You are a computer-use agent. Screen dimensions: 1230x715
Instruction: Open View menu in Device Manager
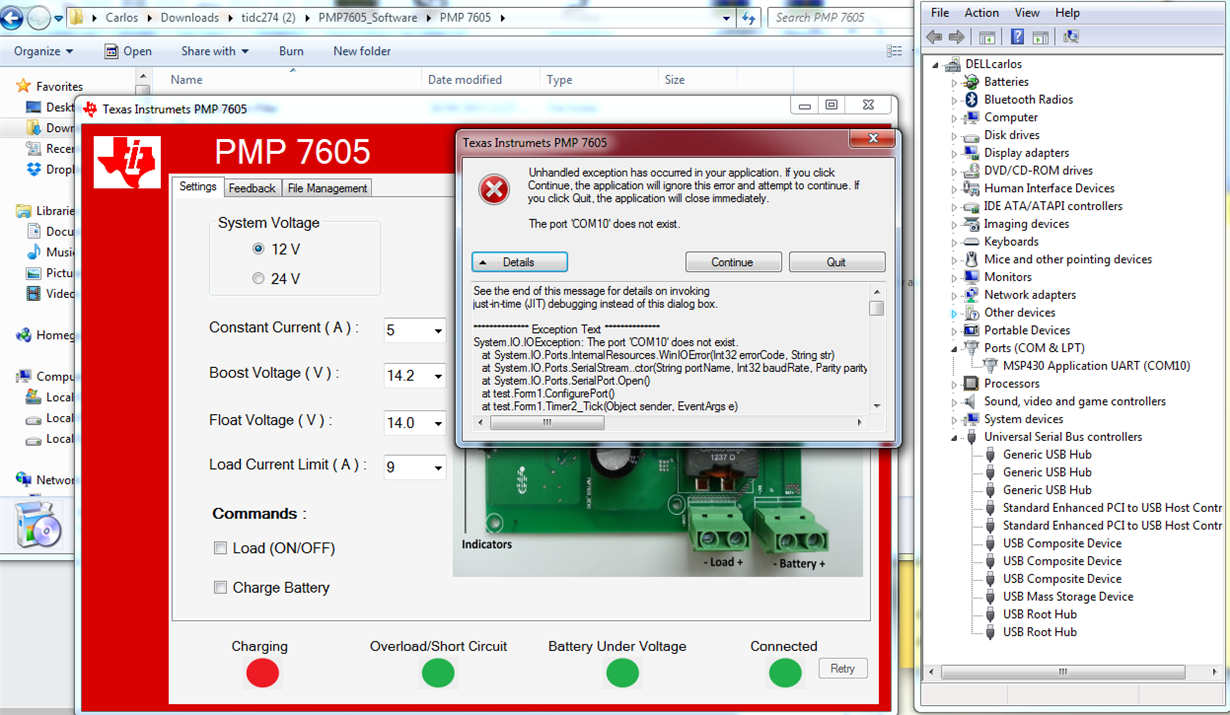tap(1027, 13)
